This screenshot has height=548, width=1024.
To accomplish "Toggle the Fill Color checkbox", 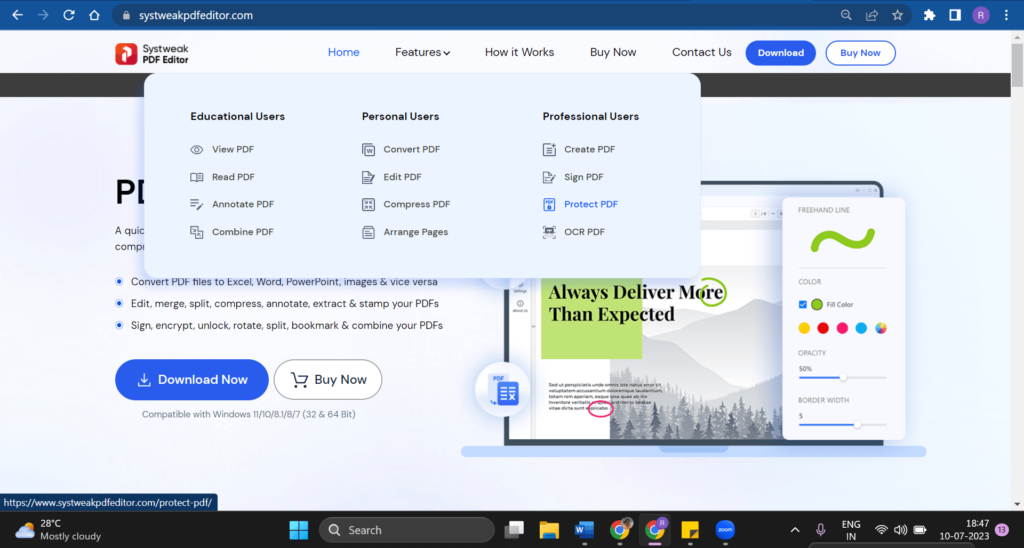I will click(x=803, y=304).
